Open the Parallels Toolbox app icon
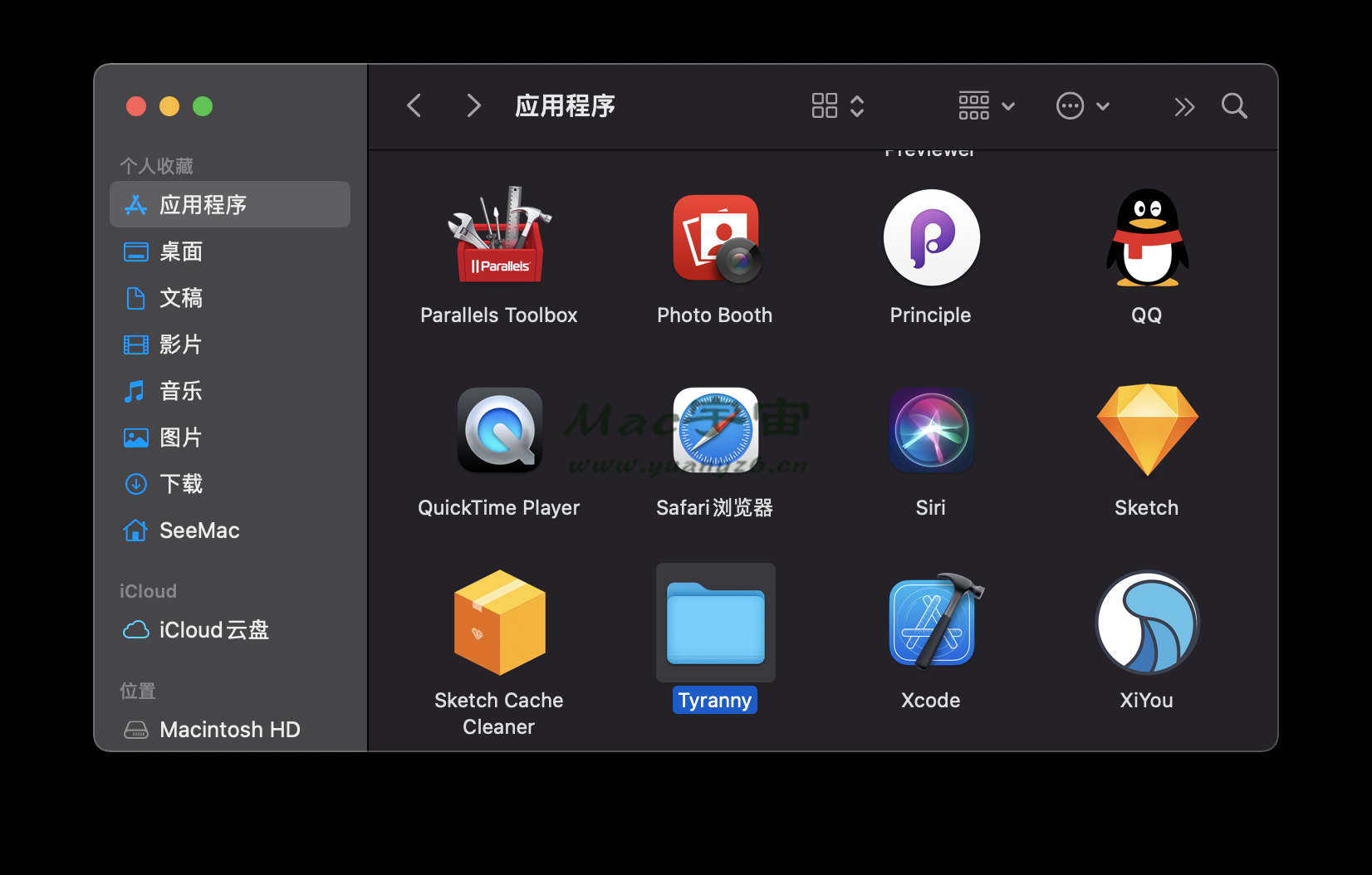The height and width of the screenshot is (875, 1372). pyautogui.click(x=499, y=237)
